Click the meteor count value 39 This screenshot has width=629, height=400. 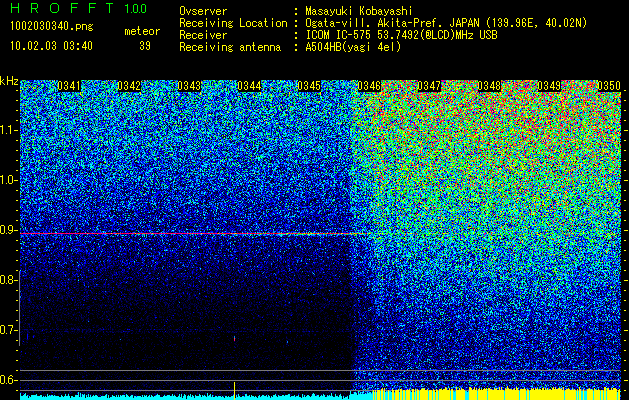coord(145,46)
